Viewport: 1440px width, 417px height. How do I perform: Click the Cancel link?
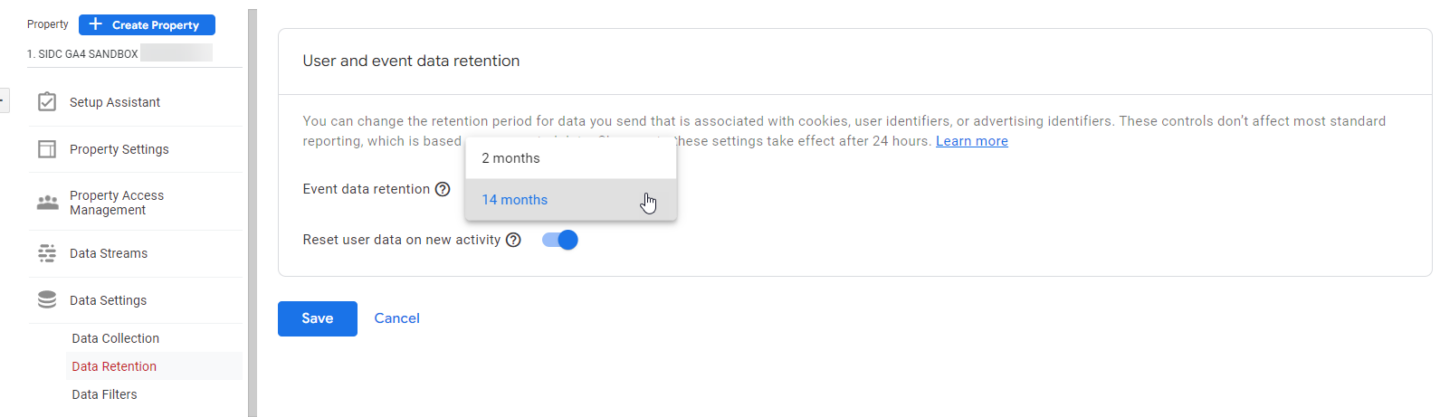397,318
